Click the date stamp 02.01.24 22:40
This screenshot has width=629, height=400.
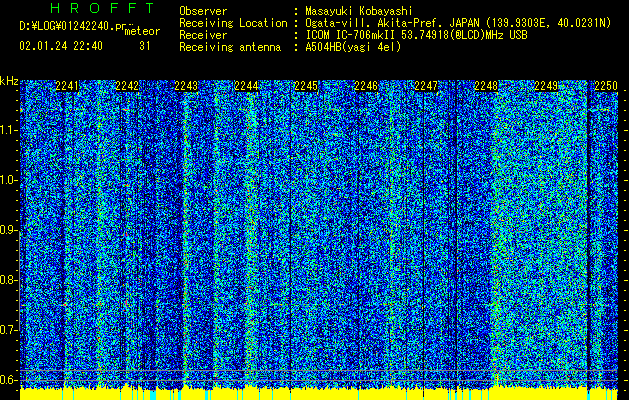tap(61, 46)
